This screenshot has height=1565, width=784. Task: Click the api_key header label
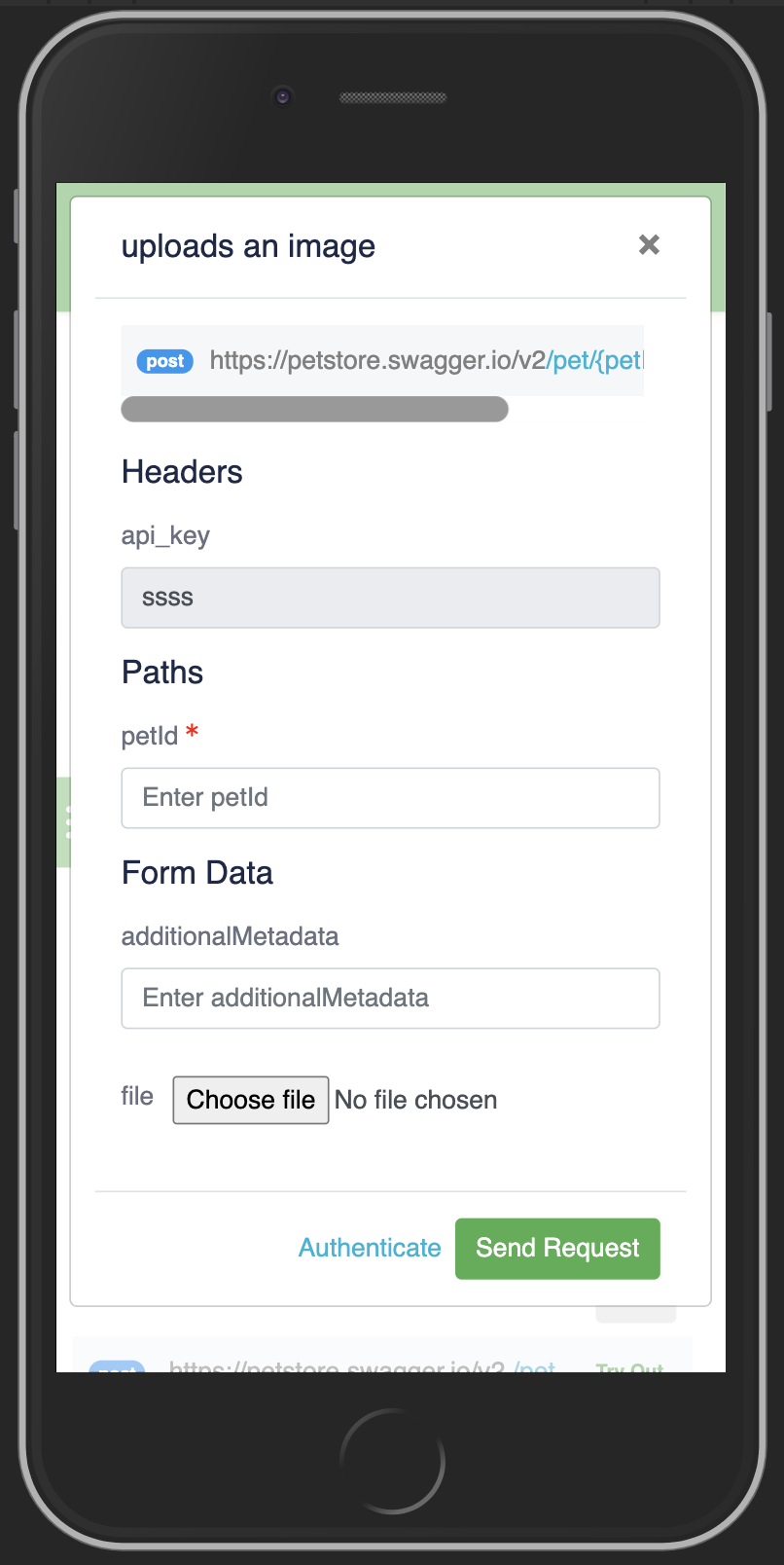(x=165, y=536)
